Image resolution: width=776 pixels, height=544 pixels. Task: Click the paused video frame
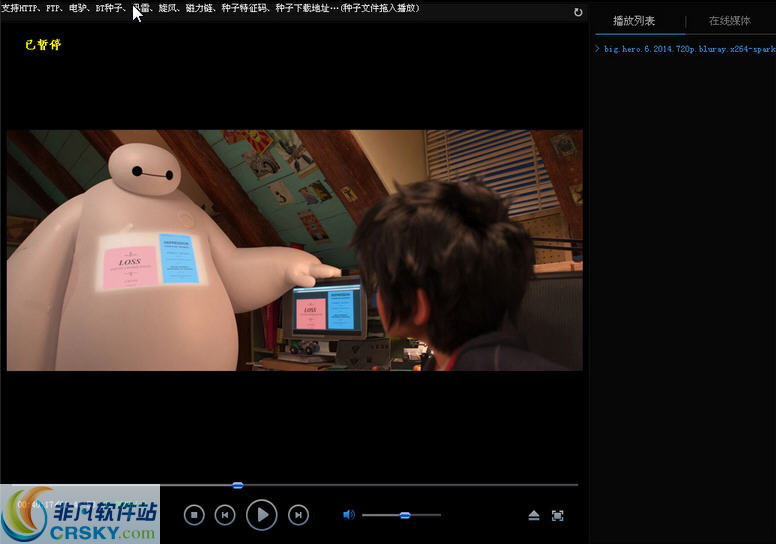pyautogui.click(x=294, y=250)
